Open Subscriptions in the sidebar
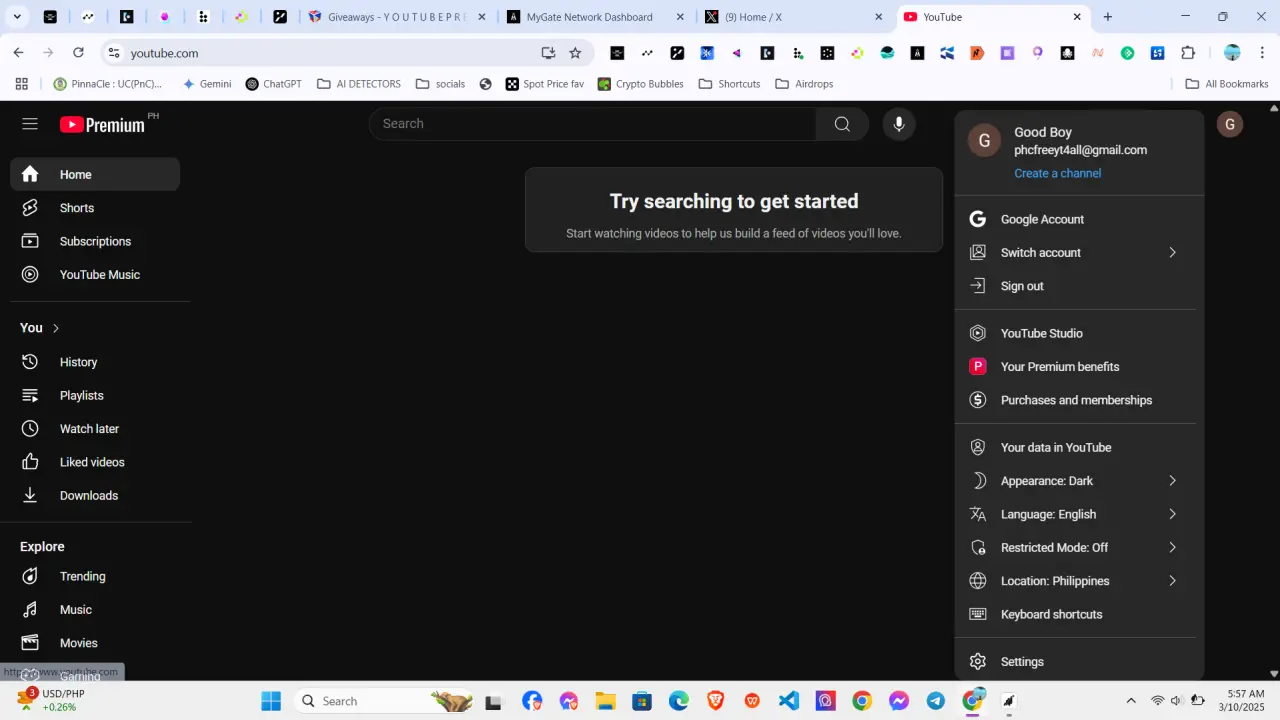Viewport: 1280px width, 720px height. pyautogui.click(x=95, y=241)
